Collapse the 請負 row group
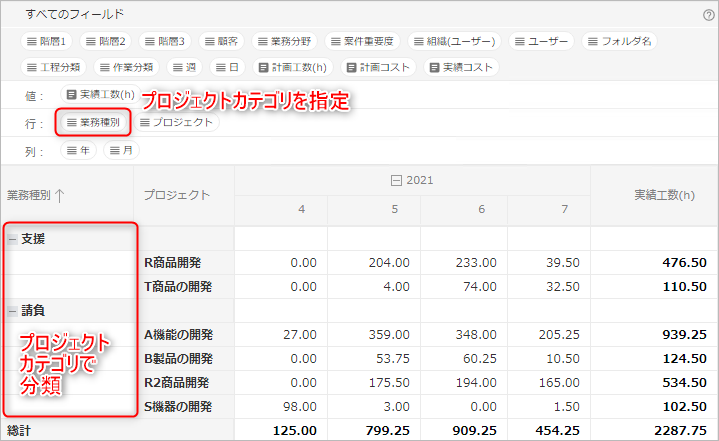 click(12, 310)
